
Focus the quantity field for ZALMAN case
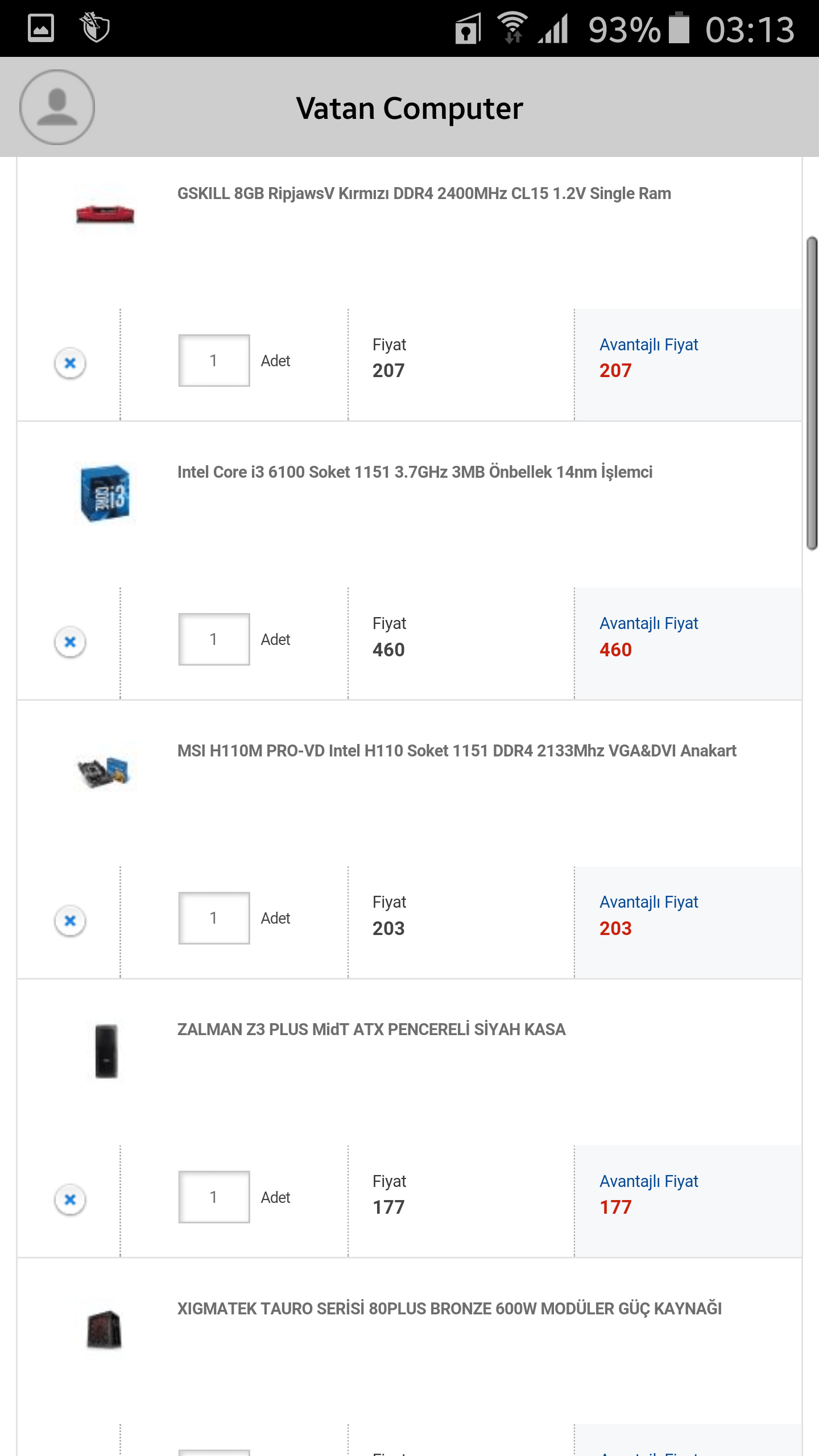(x=214, y=1197)
